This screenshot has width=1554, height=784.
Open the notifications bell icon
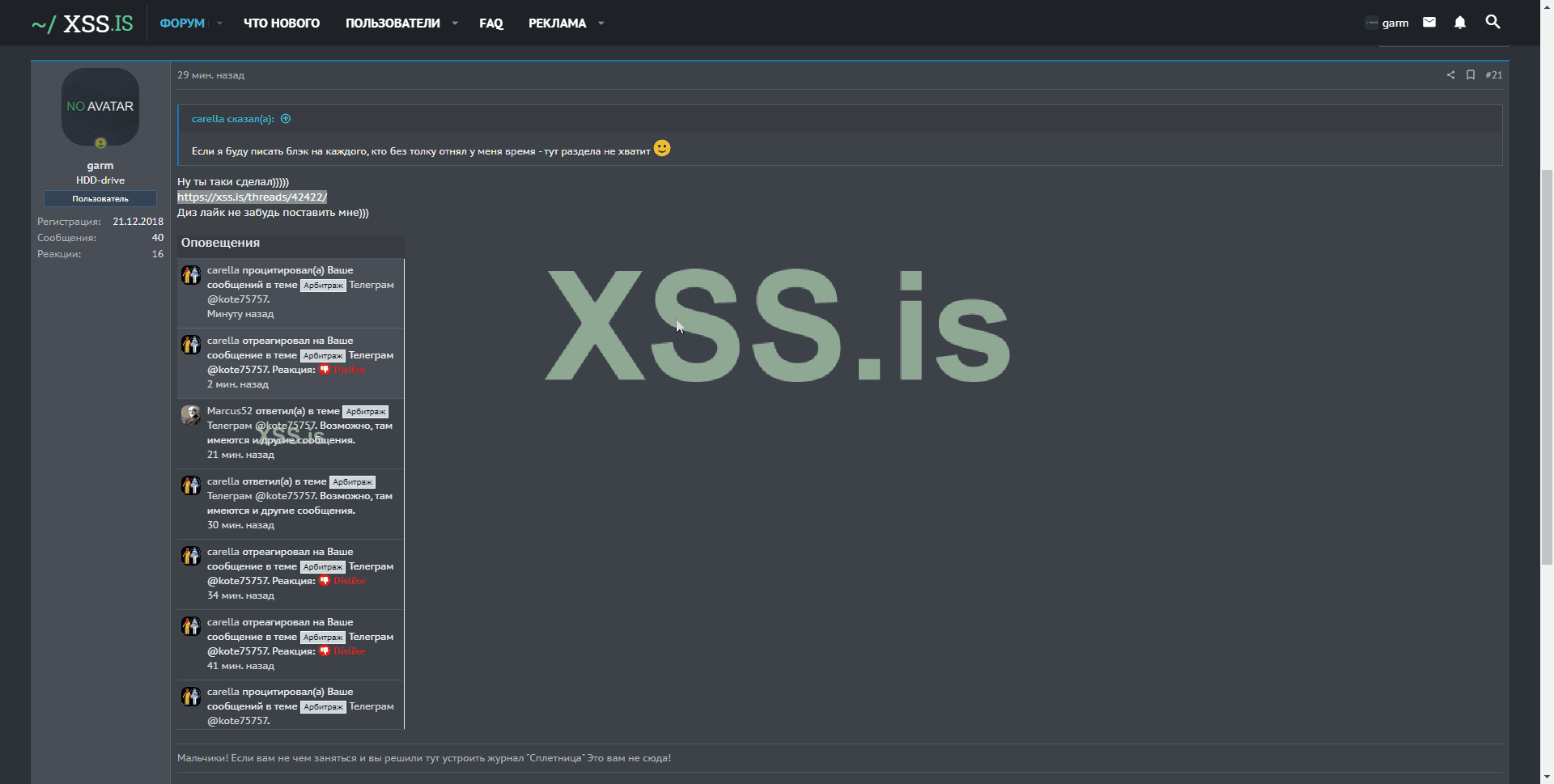click(1460, 23)
